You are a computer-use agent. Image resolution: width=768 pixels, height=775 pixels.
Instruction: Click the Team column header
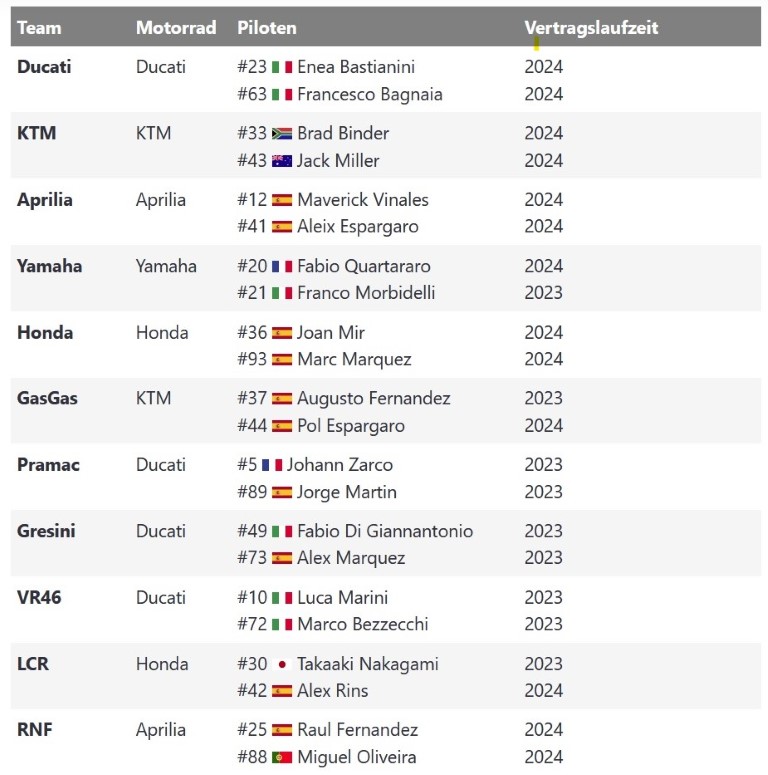(39, 28)
